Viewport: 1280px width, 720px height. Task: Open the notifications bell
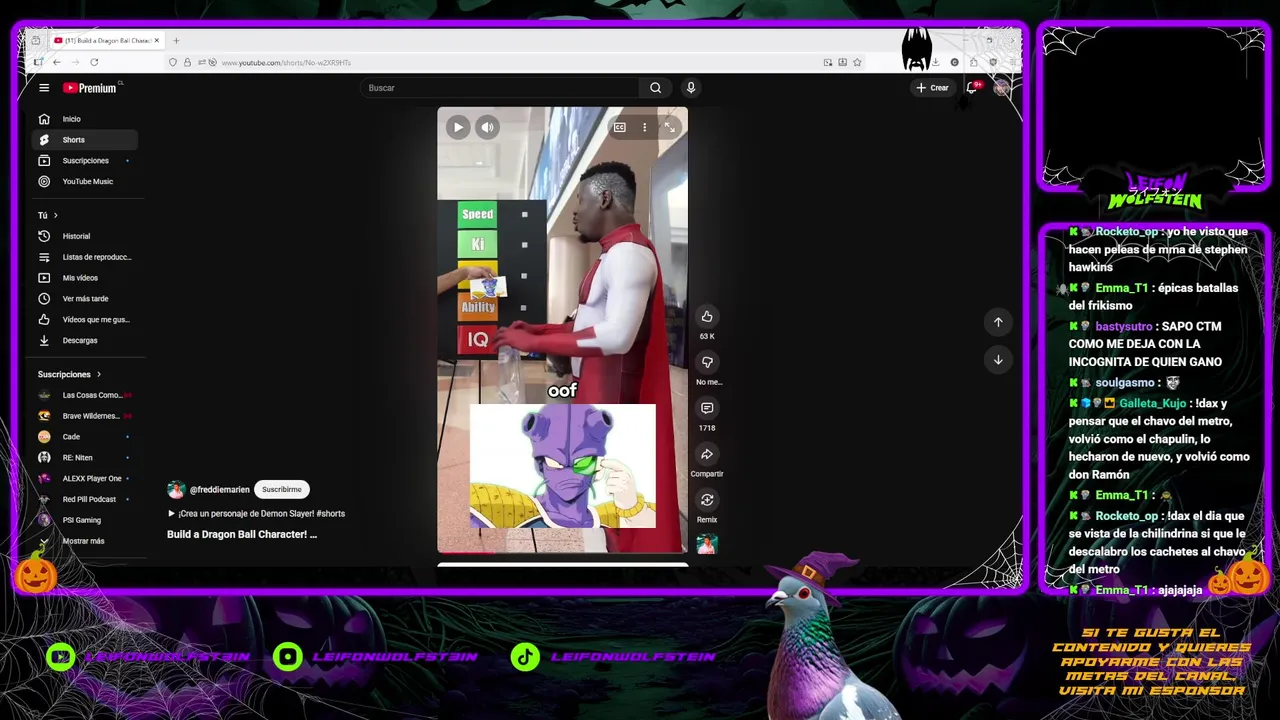[x=971, y=88]
